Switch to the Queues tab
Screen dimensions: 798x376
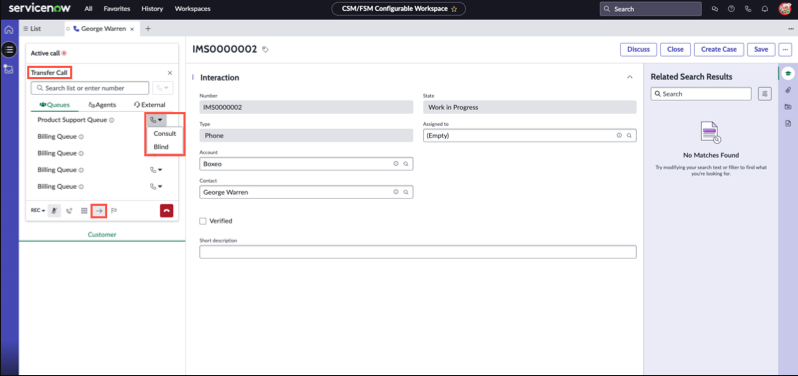54,105
